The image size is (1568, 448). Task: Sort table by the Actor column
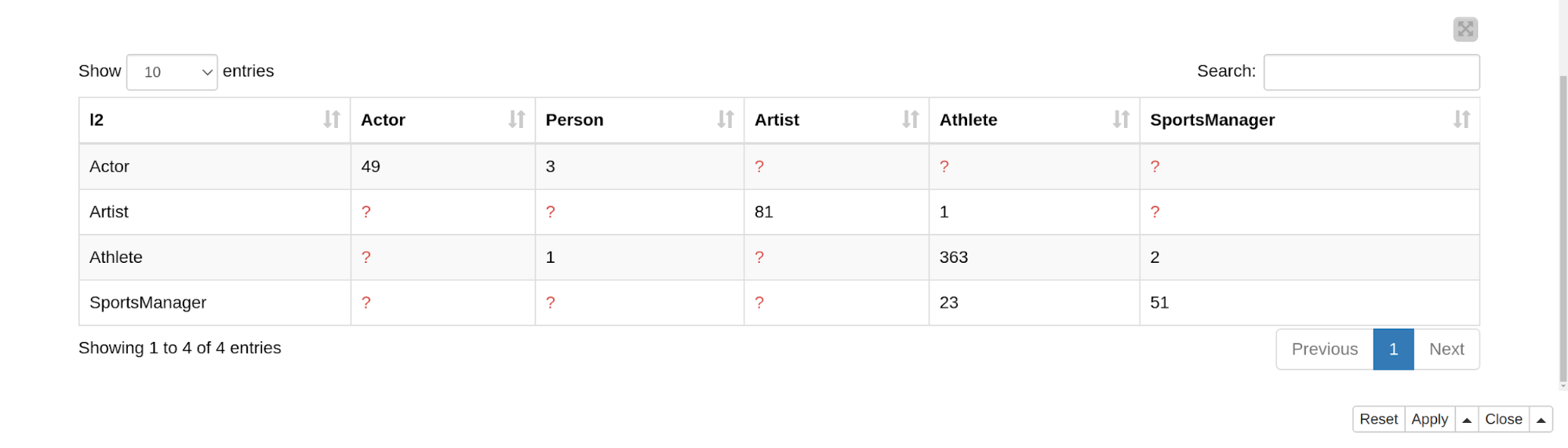(442, 120)
